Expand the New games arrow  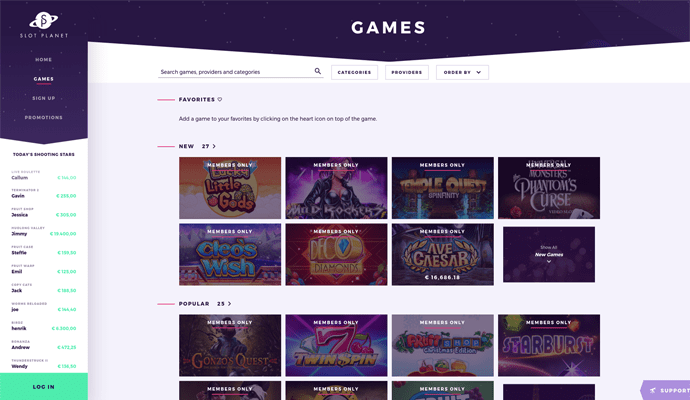tap(214, 146)
